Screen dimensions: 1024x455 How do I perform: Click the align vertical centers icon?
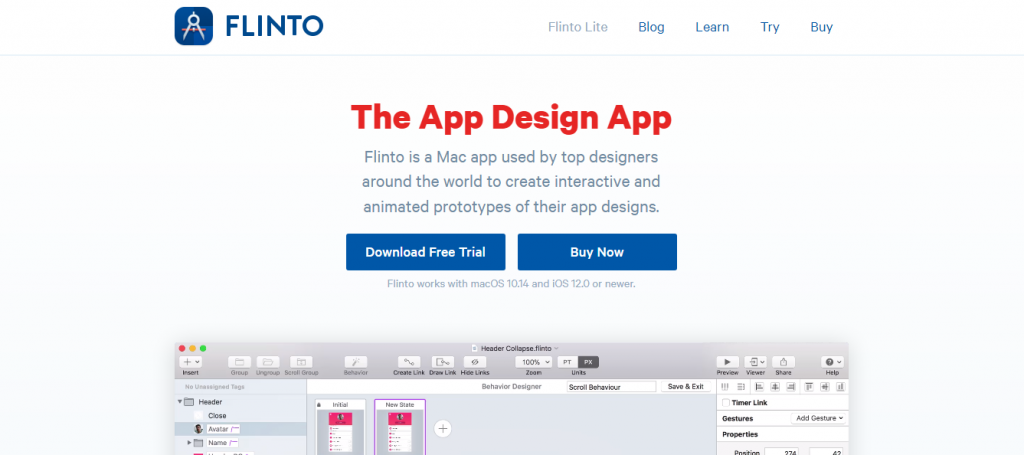point(824,387)
